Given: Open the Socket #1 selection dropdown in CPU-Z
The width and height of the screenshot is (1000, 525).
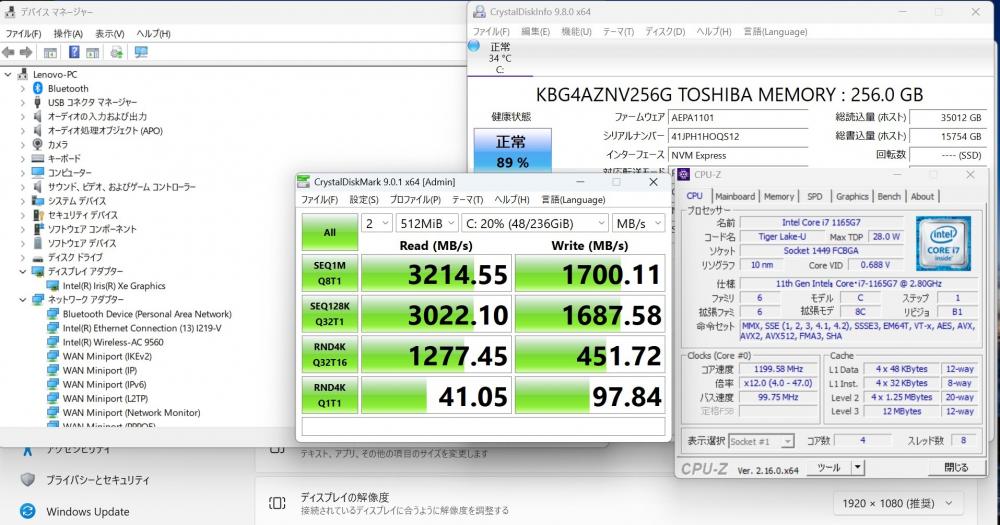Looking at the screenshot, I should (761, 441).
